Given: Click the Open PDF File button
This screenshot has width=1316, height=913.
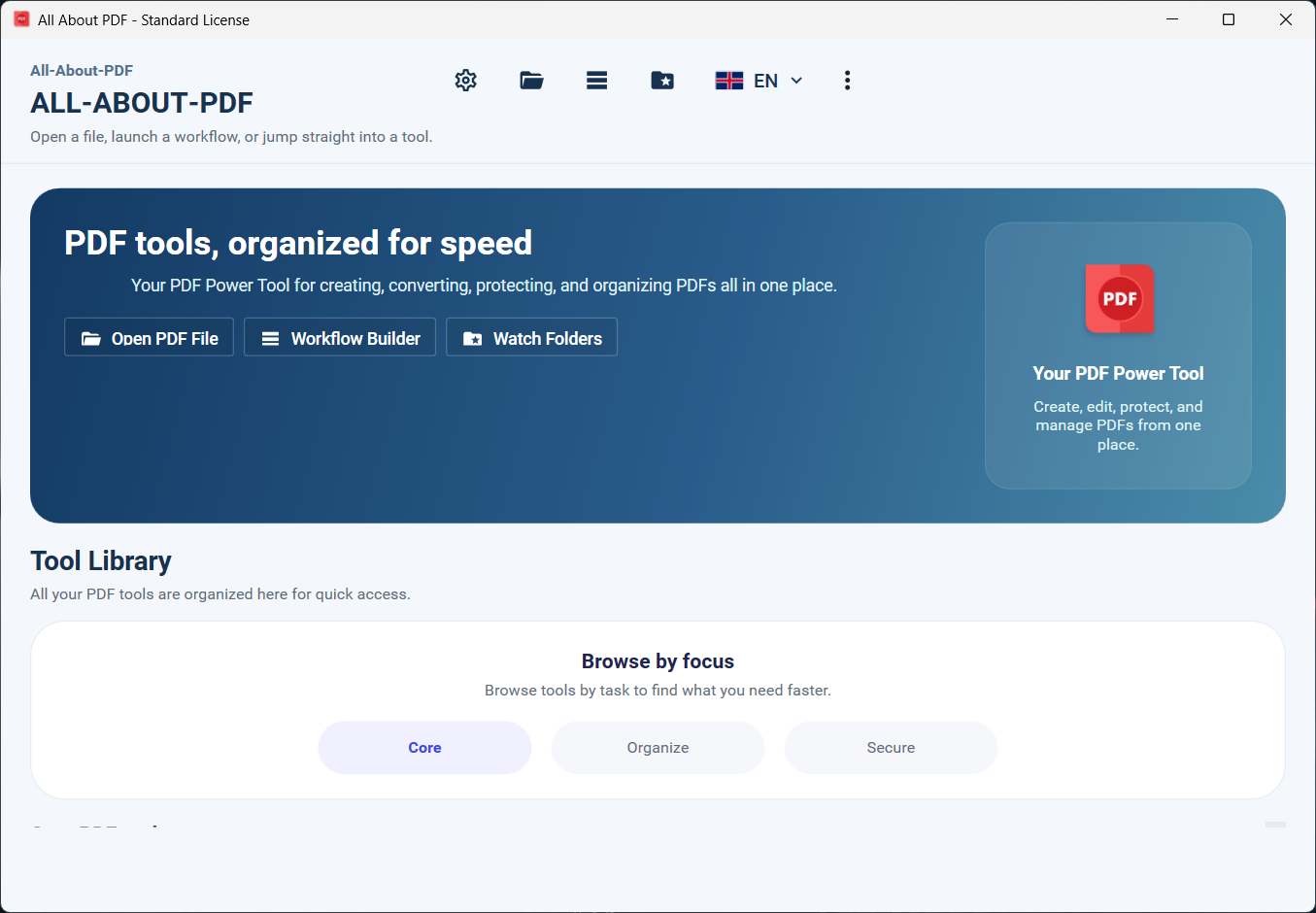Looking at the screenshot, I should pos(150,337).
